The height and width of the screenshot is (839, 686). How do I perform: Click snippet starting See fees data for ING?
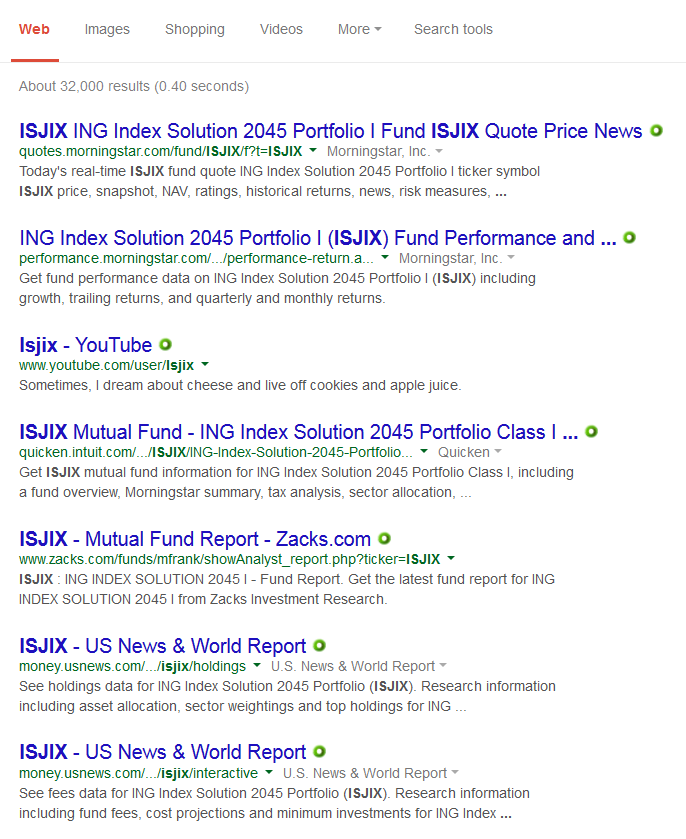click(x=275, y=803)
